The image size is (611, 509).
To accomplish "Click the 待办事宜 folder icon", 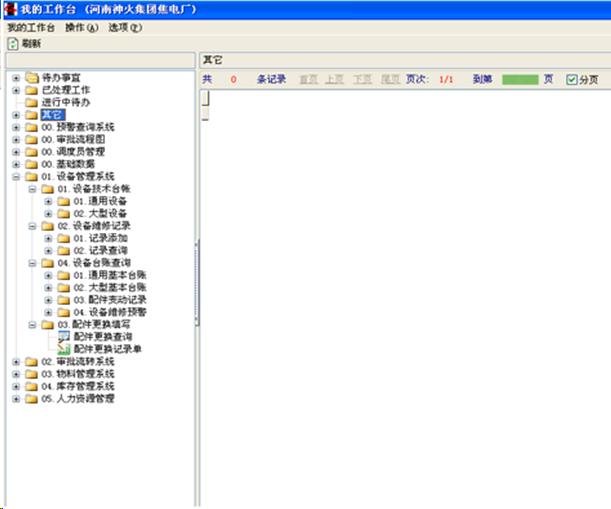I will pyautogui.click(x=31, y=78).
